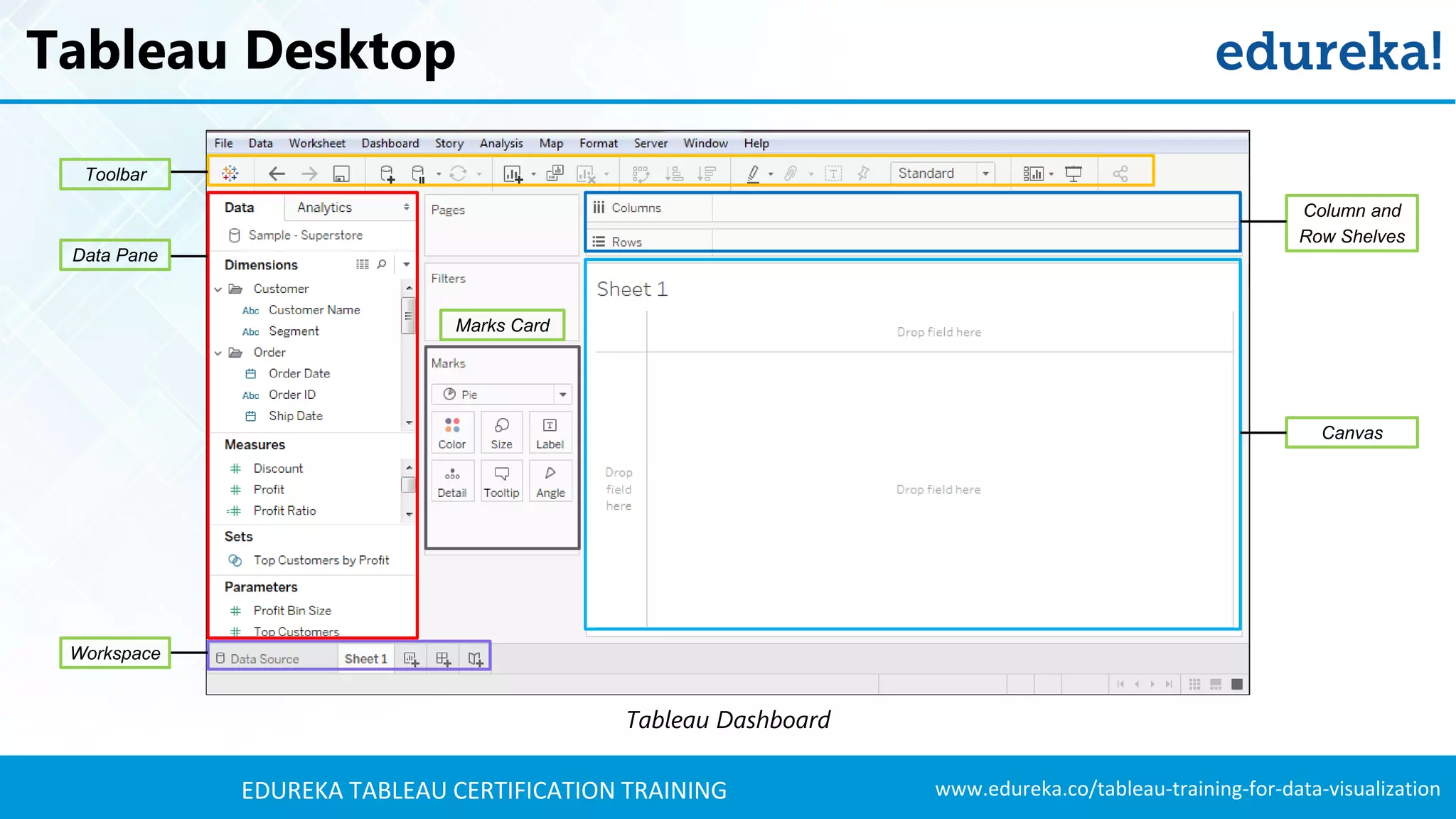Click the Presentation Mode icon
This screenshot has width=1456, height=819.
[x=1074, y=173]
